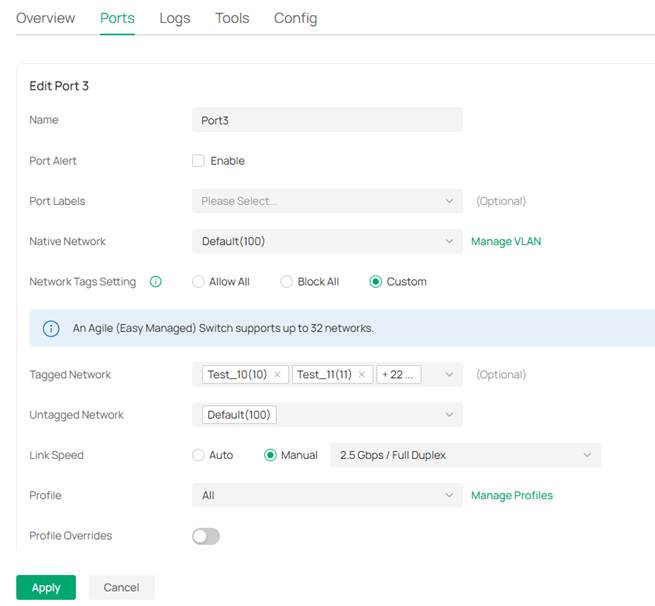Choose the Block All radio option
This screenshot has width=655, height=606.
coord(286,282)
